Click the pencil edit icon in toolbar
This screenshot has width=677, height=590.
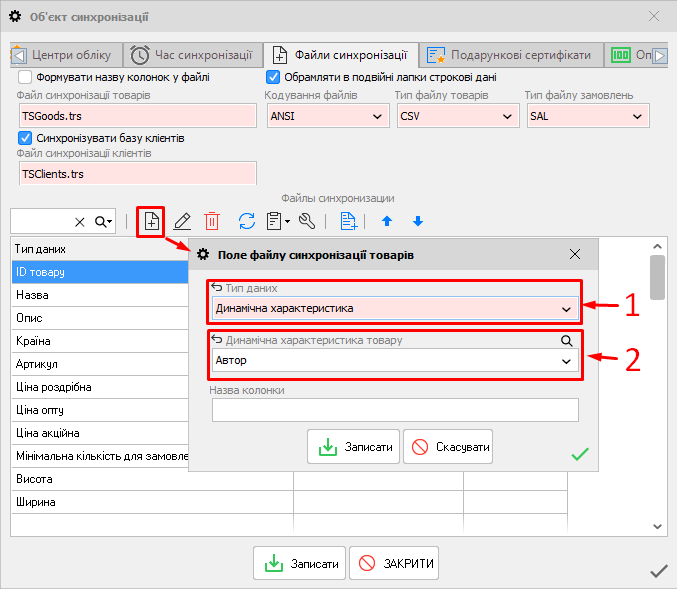point(182,221)
